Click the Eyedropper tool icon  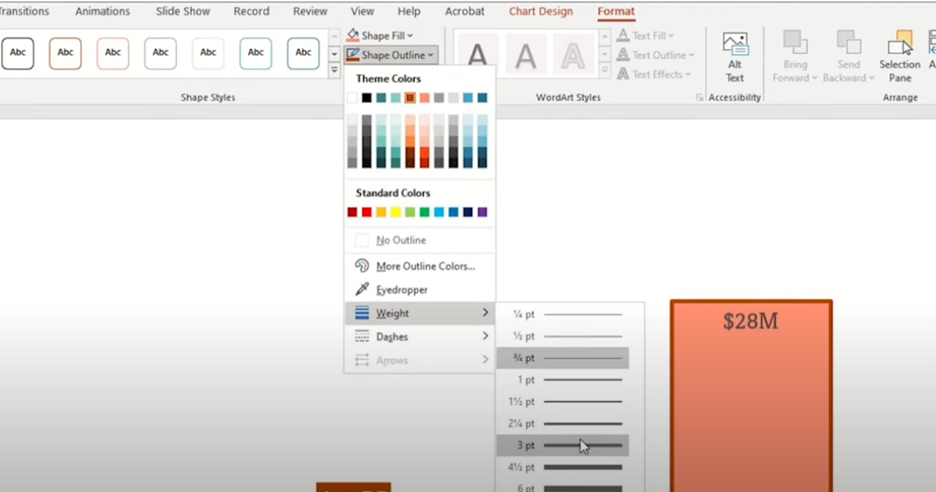coord(362,289)
